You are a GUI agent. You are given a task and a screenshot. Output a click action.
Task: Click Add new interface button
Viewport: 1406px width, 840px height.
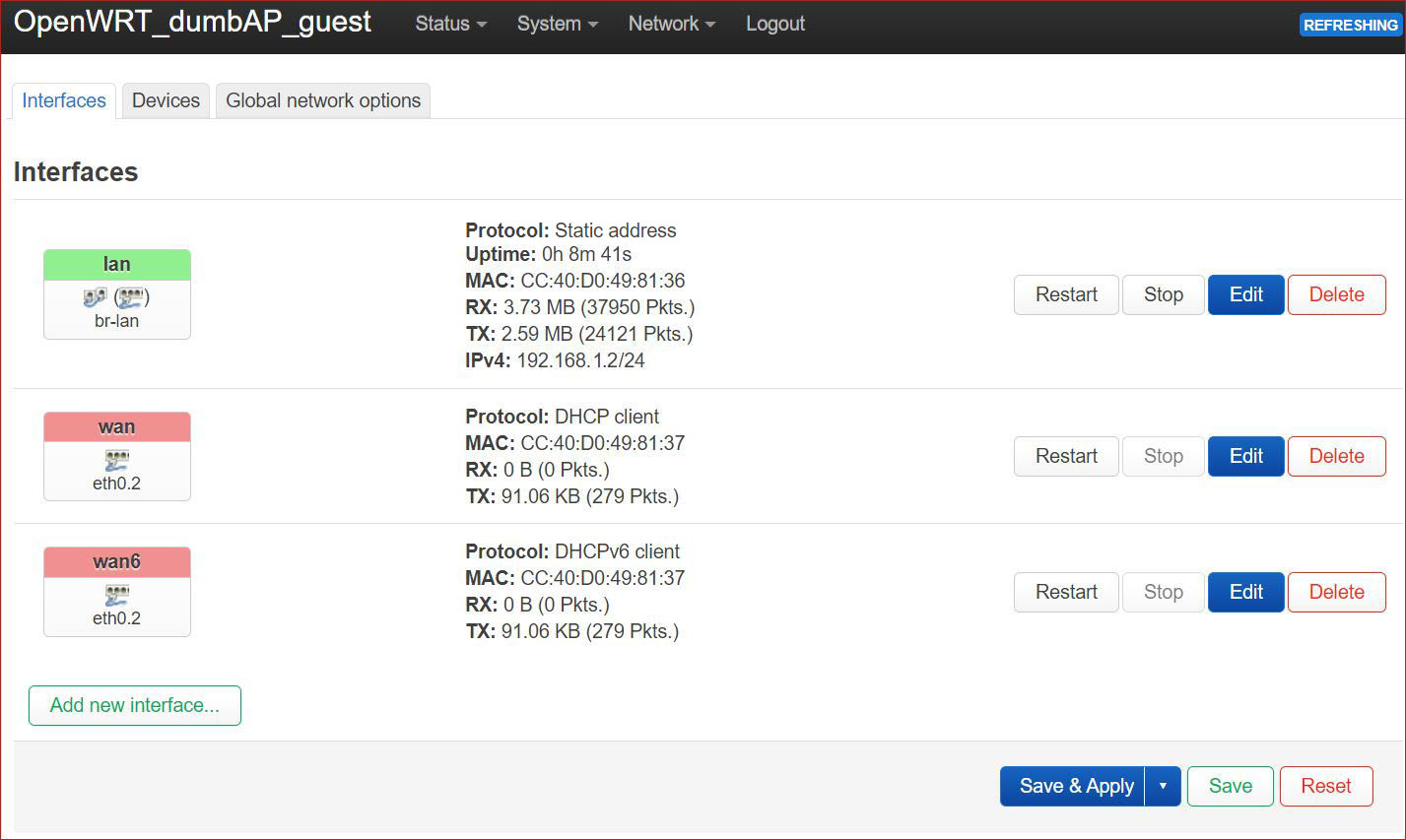135,705
